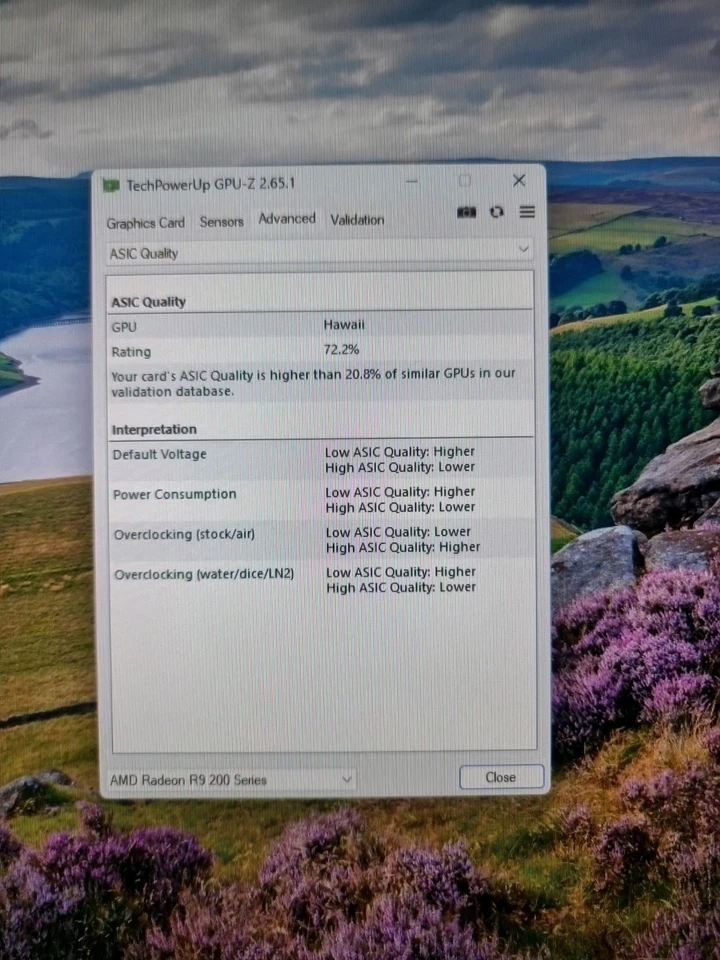Expand the ASIC Quality dropdown
This screenshot has width=720, height=960.
(x=319, y=252)
